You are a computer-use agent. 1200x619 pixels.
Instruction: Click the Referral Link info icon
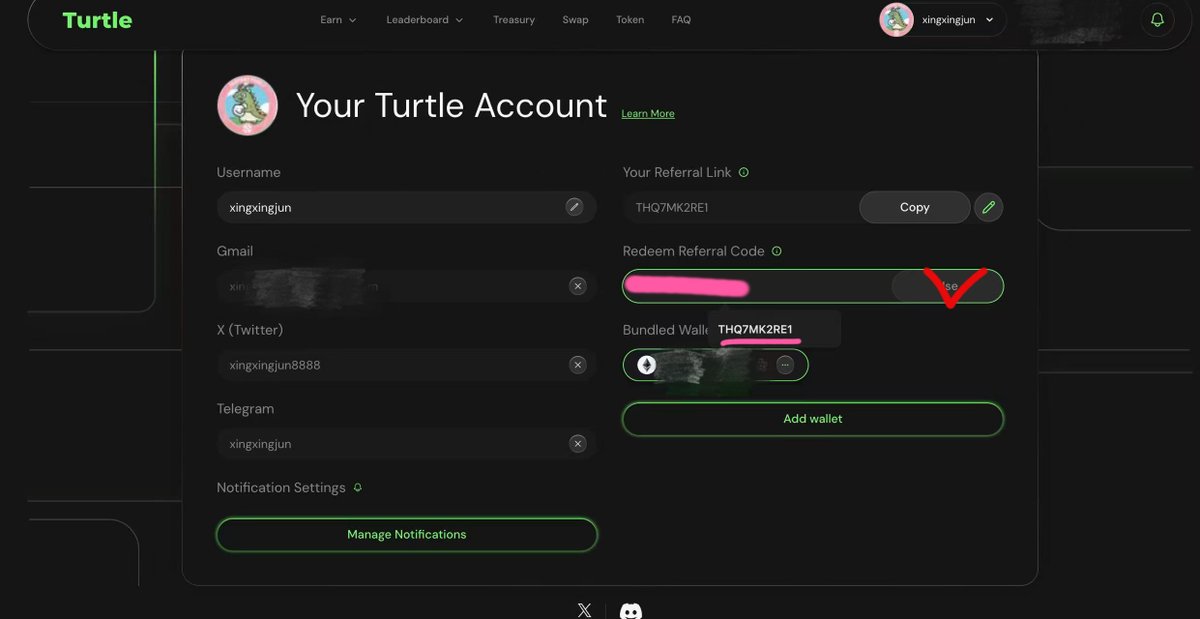pyautogui.click(x=743, y=172)
